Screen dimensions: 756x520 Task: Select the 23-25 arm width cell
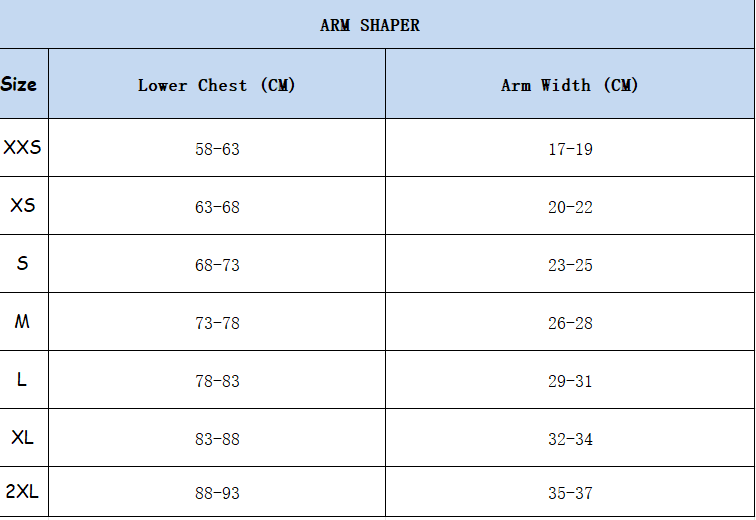(x=570, y=264)
